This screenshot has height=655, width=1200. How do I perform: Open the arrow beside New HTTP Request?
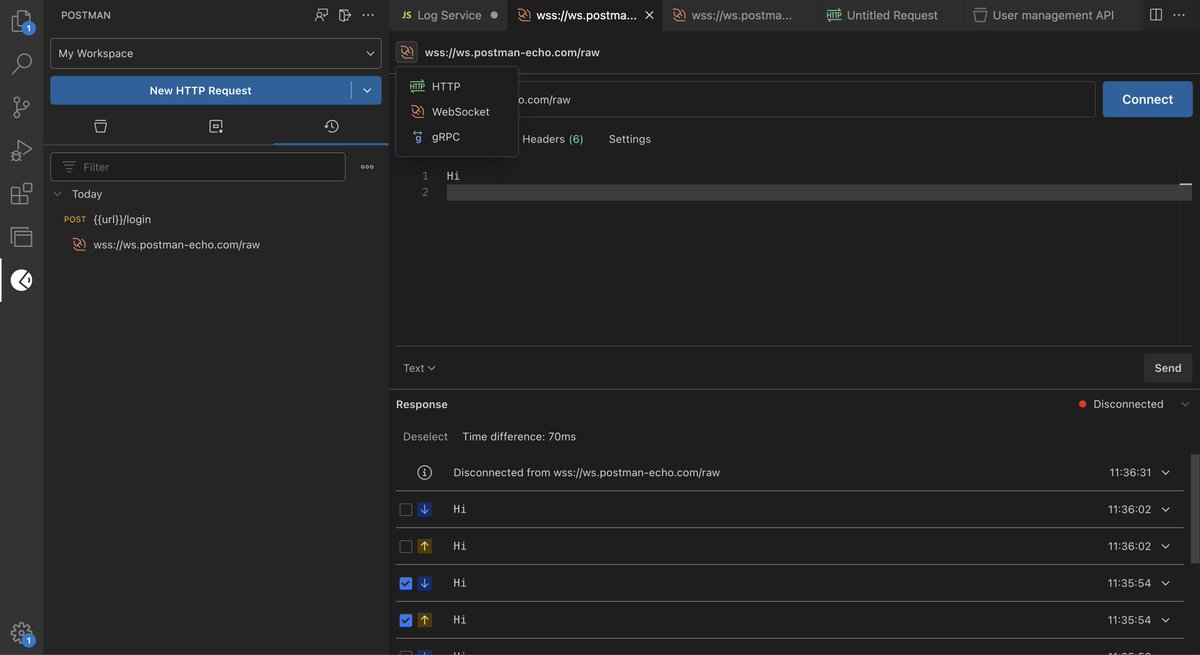[367, 90]
